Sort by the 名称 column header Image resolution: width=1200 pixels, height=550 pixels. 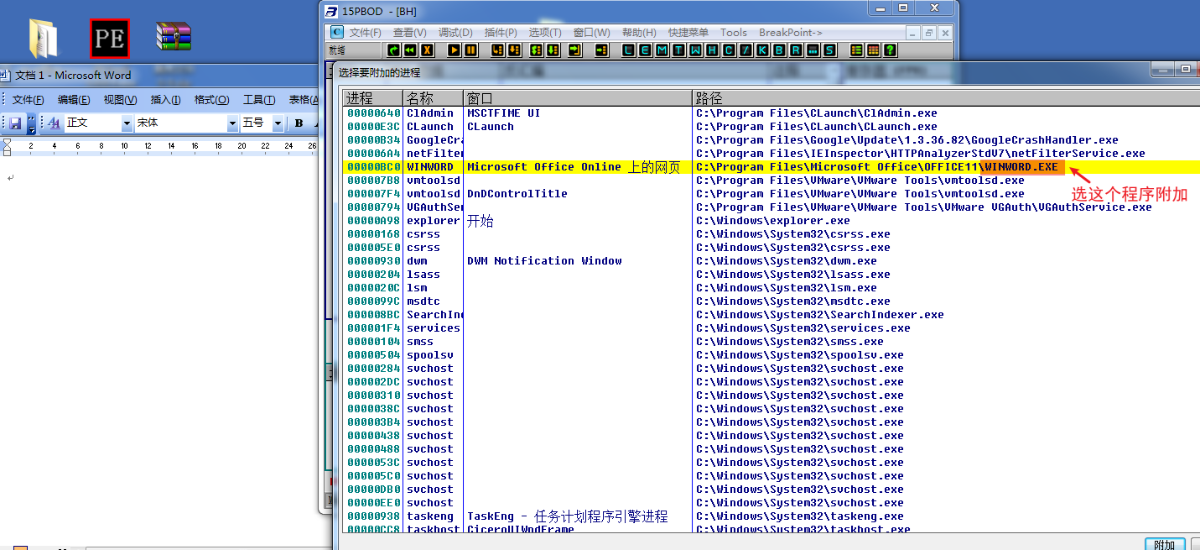[x=433, y=98]
